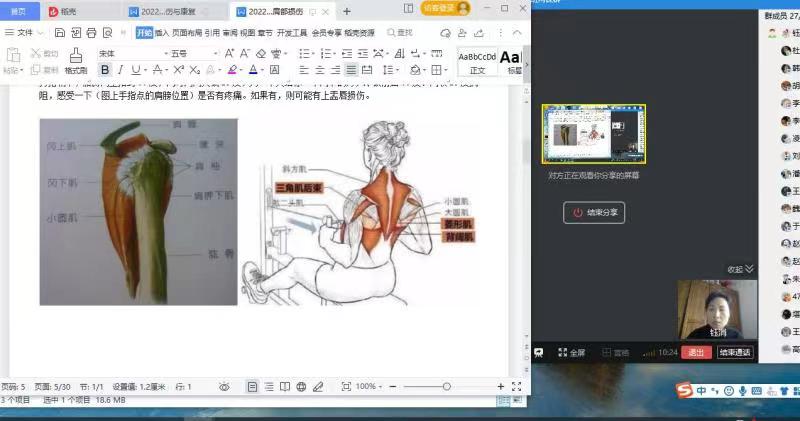The image size is (800, 421).
Task: Click the Format Painter brush icon
Action: (75, 56)
